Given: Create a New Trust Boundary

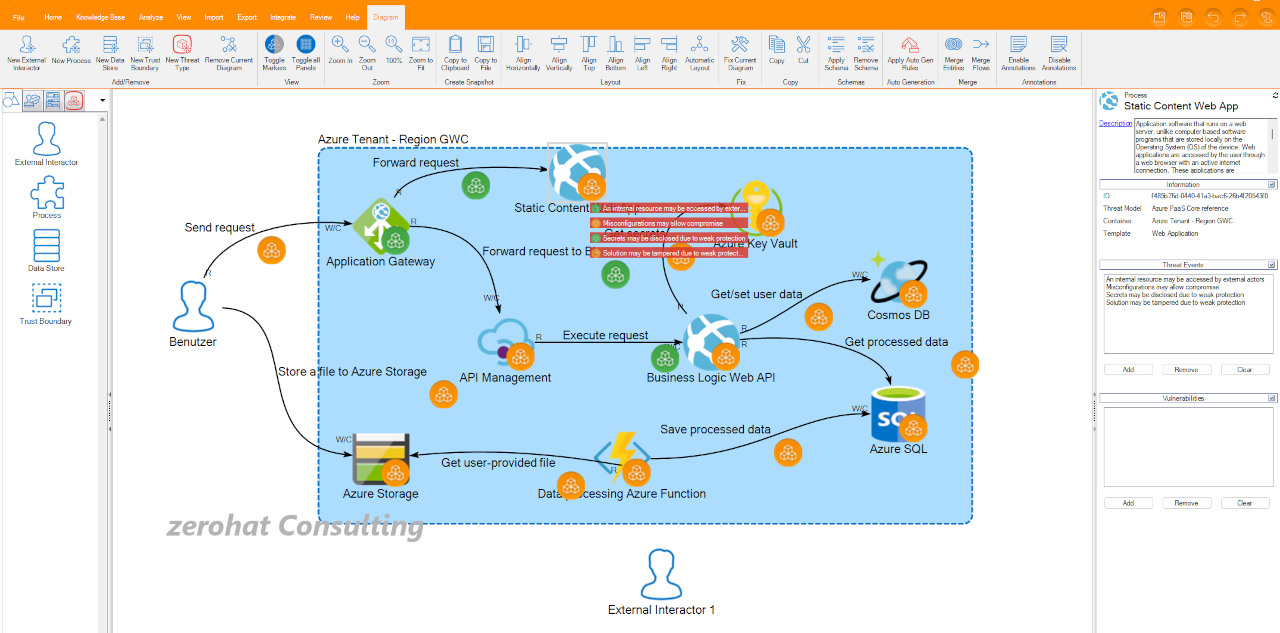Looking at the screenshot, I should (x=145, y=52).
